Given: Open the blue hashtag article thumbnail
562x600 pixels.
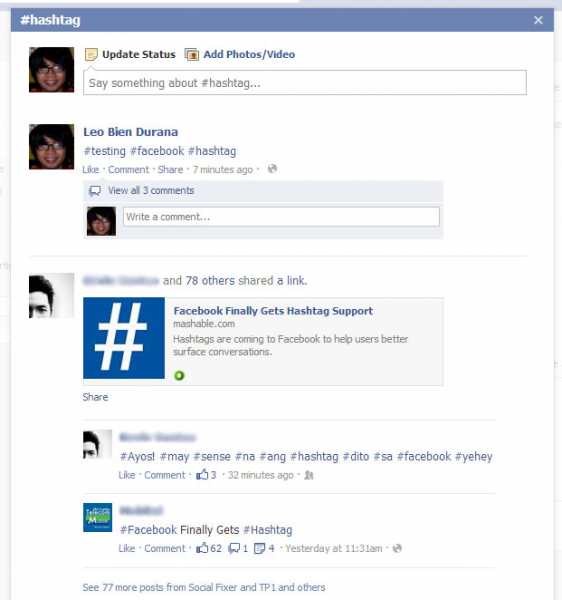Looking at the screenshot, I should click(x=124, y=338).
